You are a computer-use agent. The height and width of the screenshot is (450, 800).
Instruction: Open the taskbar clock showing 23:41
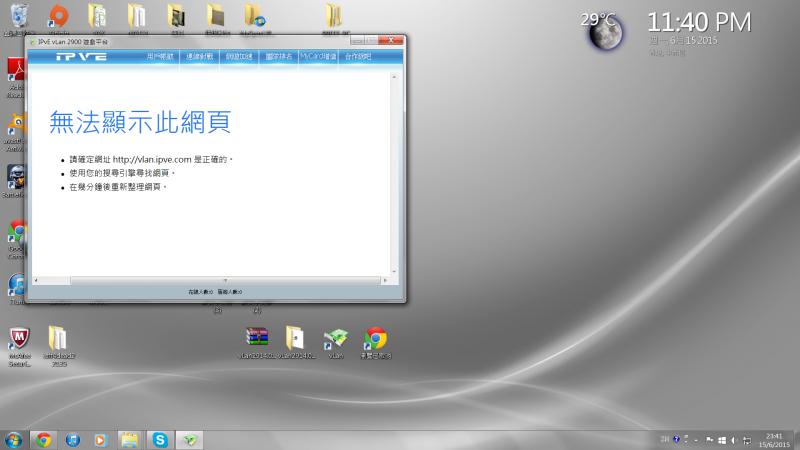click(x=774, y=440)
